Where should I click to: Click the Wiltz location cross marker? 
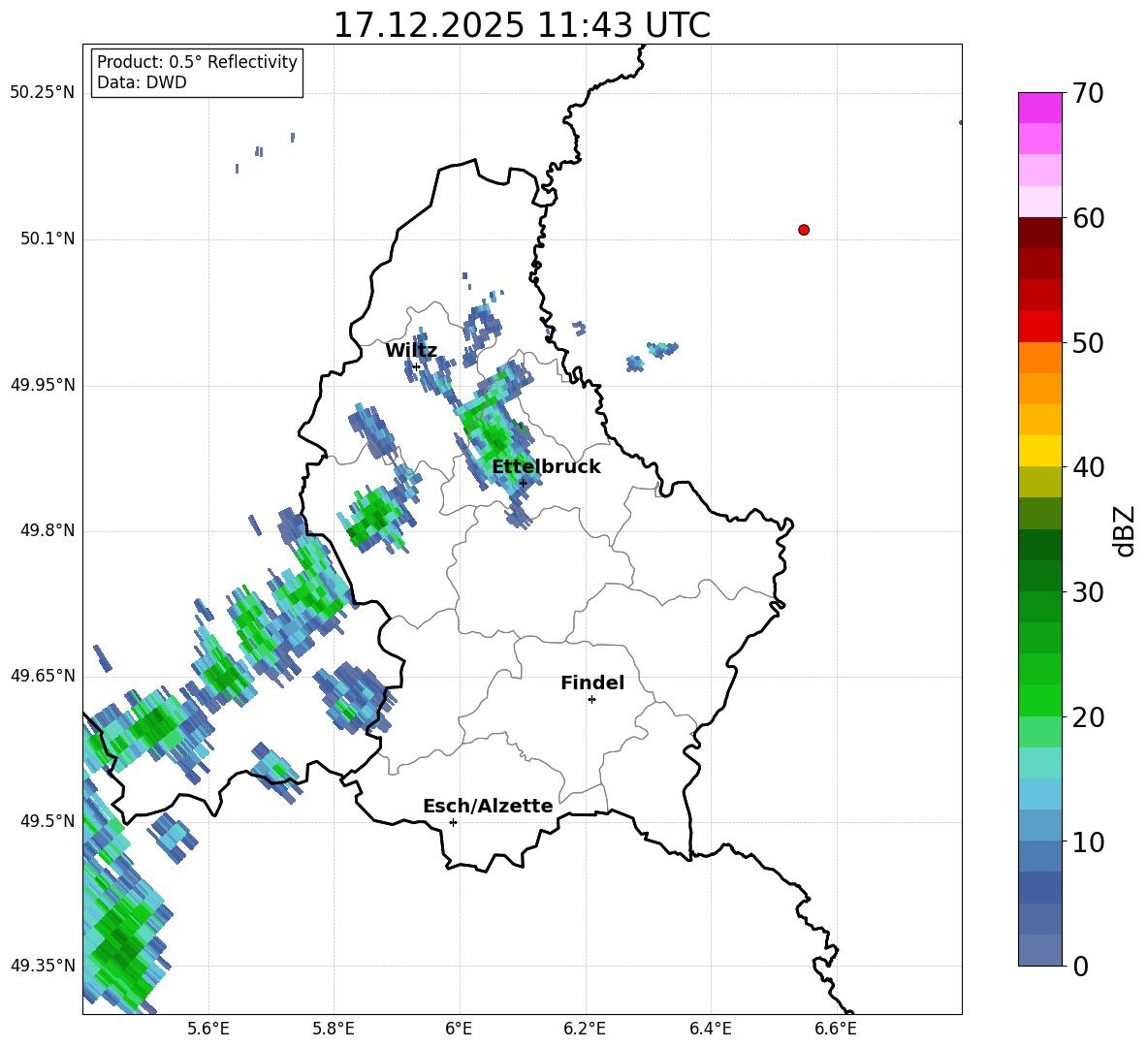(x=417, y=367)
